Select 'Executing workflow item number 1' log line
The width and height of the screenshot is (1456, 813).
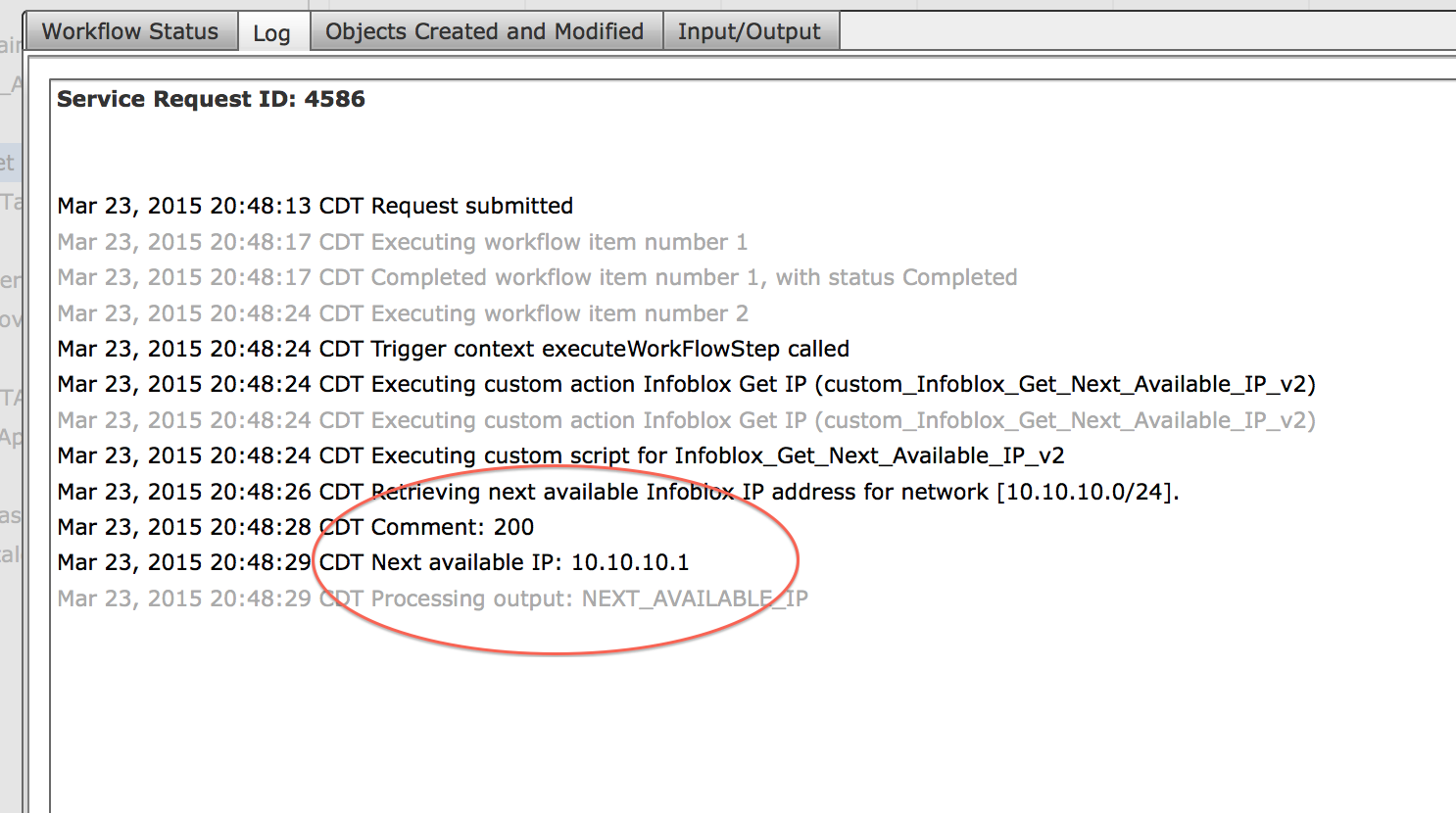coord(403,242)
